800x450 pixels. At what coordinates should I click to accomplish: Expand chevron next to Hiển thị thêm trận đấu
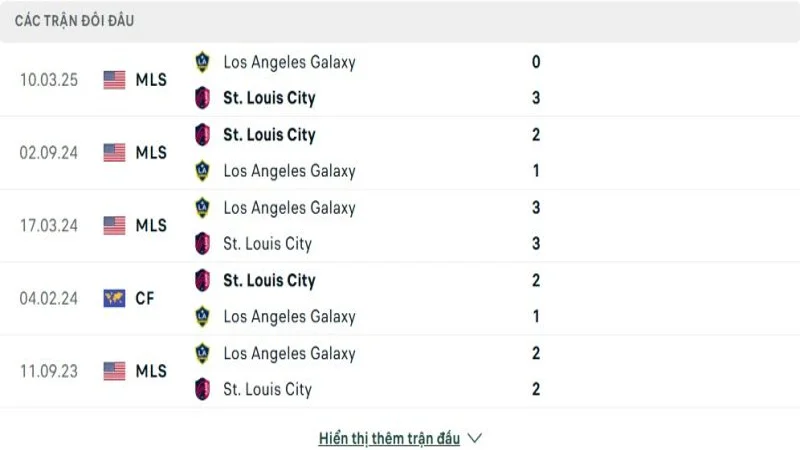[475, 438]
